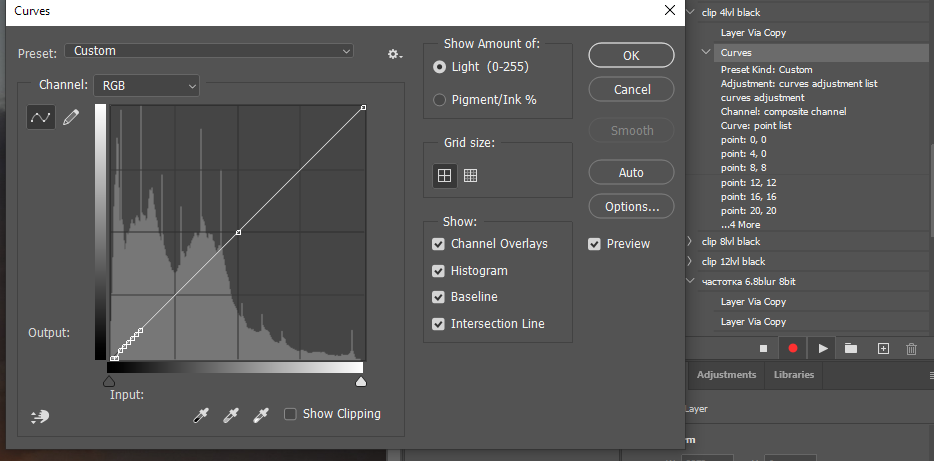The height and width of the screenshot is (461, 934).
Task: Switch to the Adjustments tab
Action: [x=727, y=375]
